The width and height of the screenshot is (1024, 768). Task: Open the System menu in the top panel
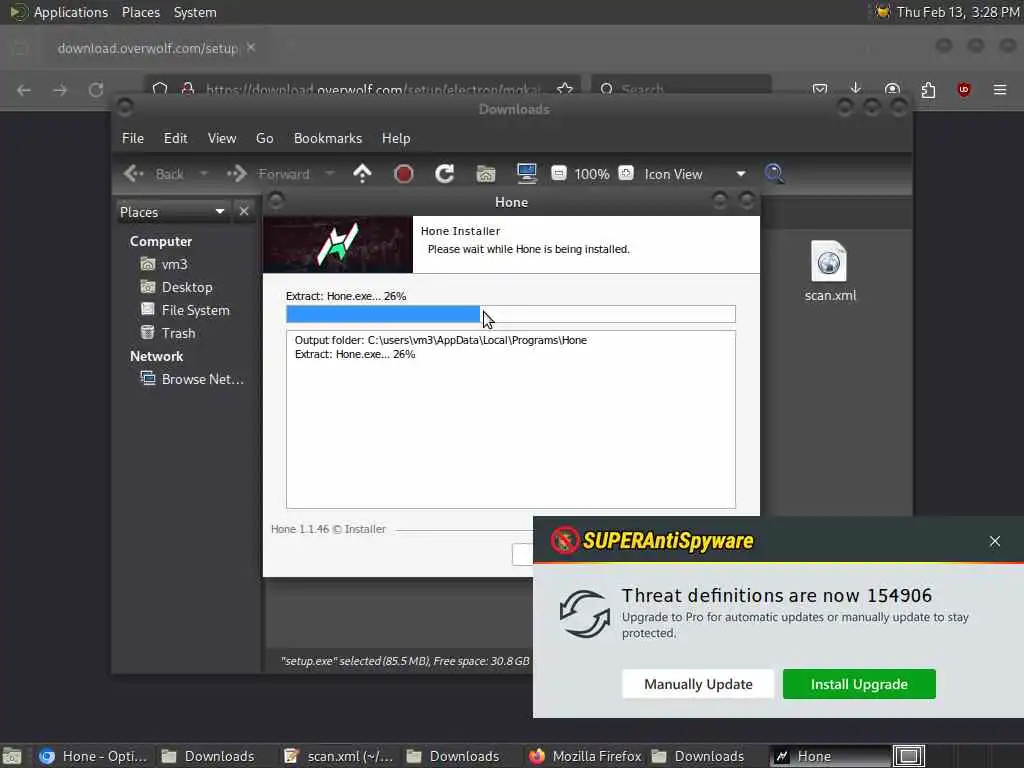195,12
